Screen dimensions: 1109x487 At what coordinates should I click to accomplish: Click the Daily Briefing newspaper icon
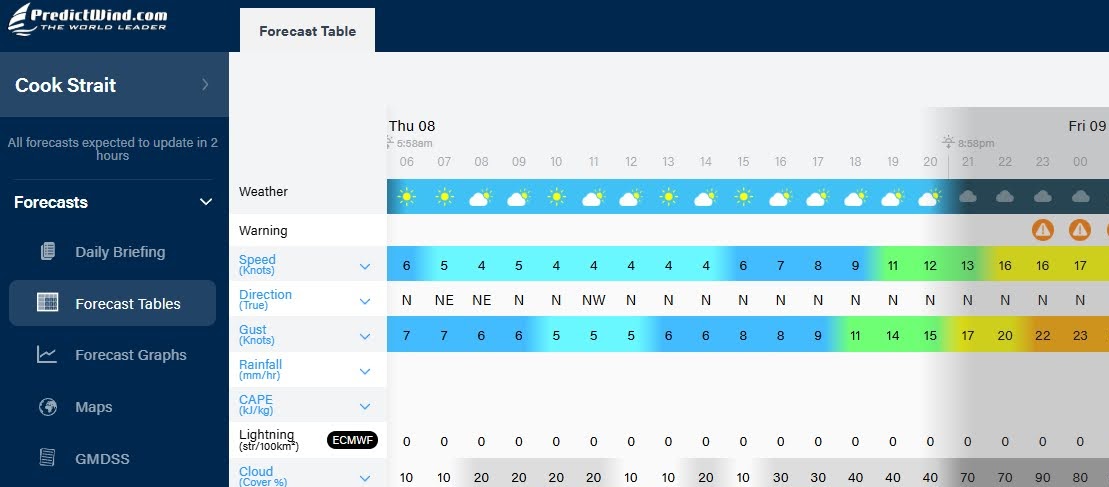[x=47, y=251]
